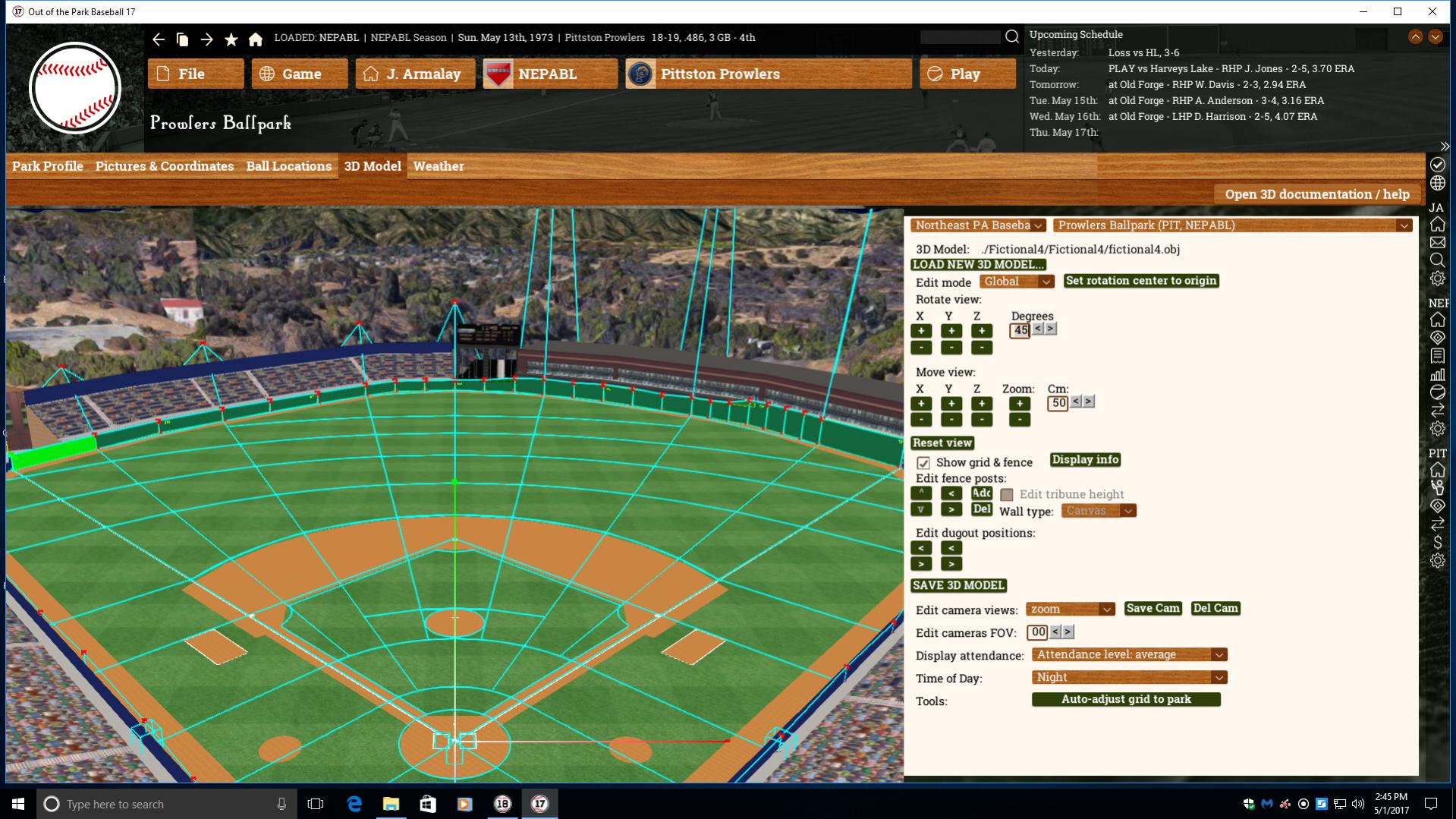The image size is (1456, 819).
Task: Click the star favorites icon in top toolbar
Action: (231, 37)
